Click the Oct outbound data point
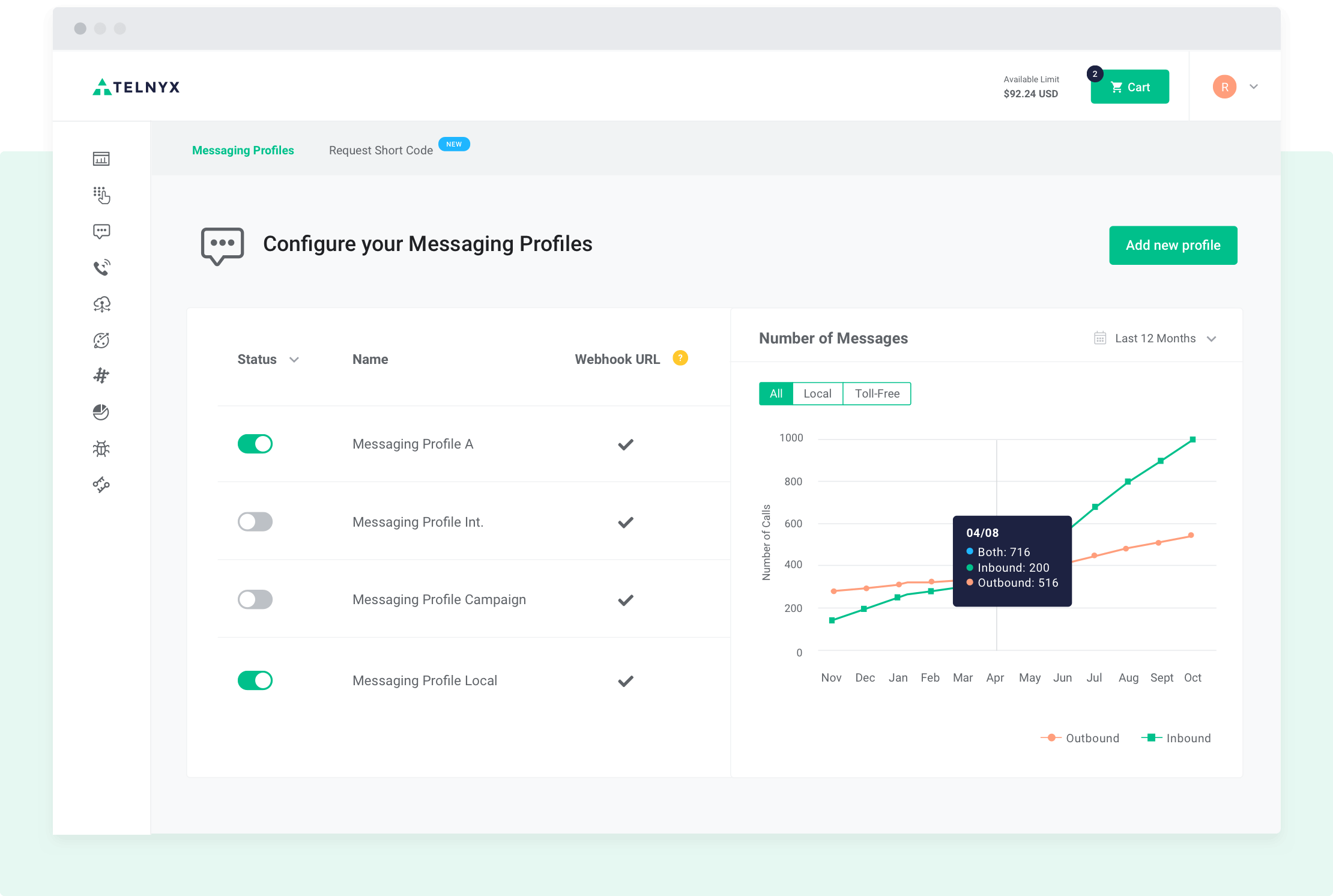Image resolution: width=1333 pixels, height=896 pixels. [x=1191, y=535]
